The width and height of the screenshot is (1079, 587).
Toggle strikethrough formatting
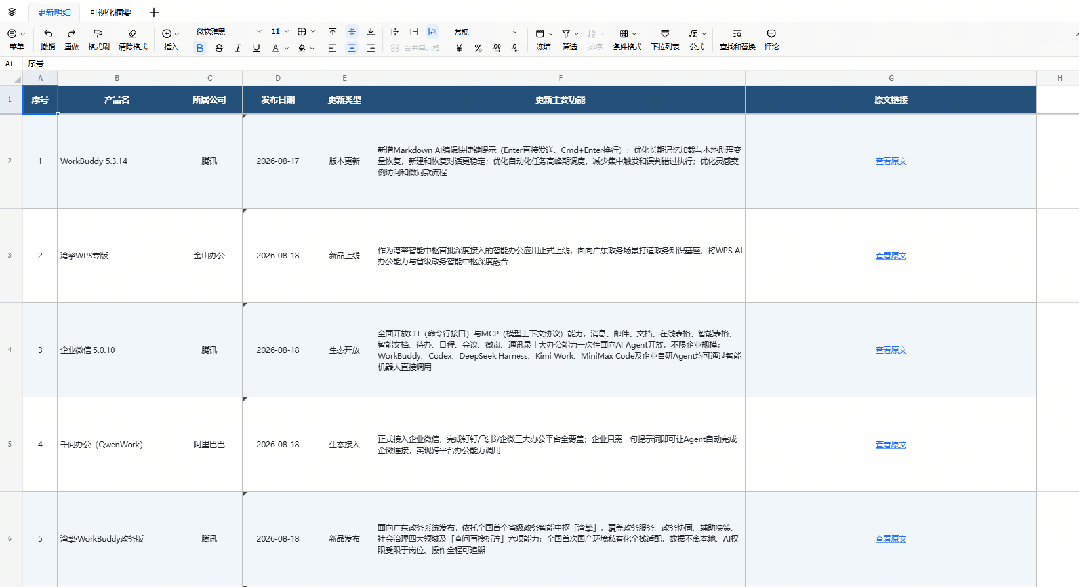click(219, 47)
